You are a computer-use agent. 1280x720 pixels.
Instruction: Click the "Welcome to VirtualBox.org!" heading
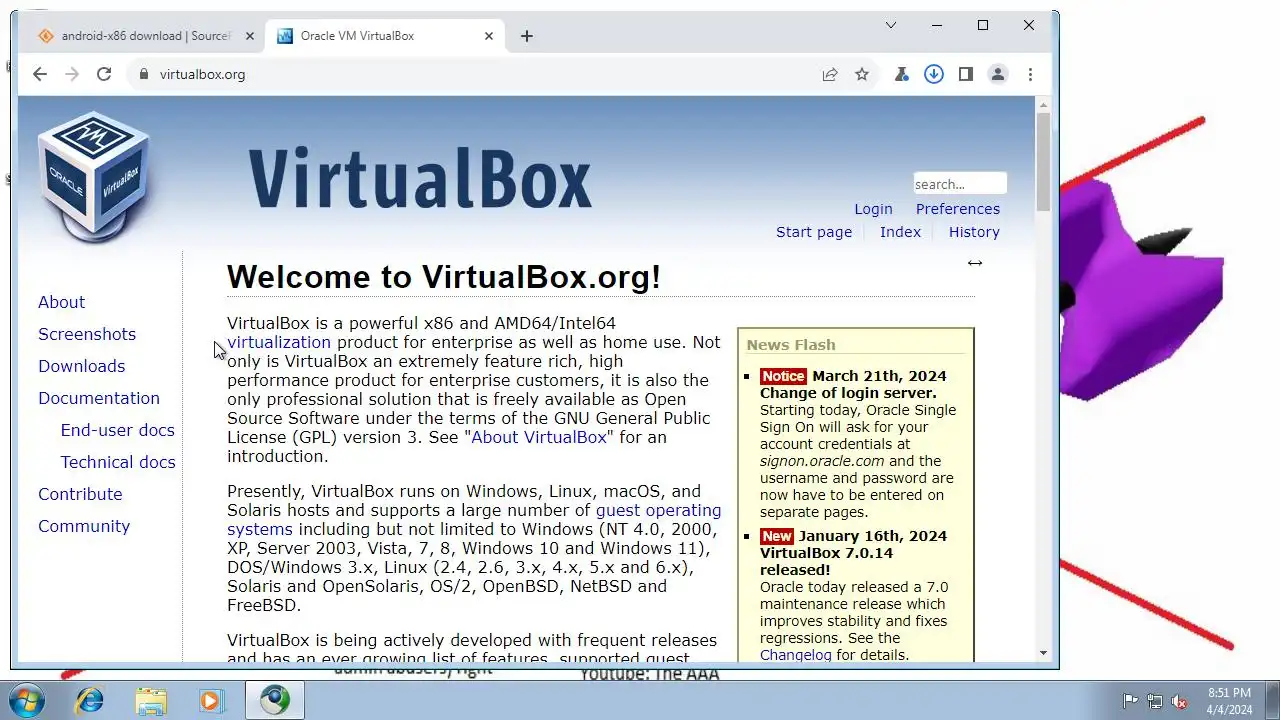click(x=444, y=277)
